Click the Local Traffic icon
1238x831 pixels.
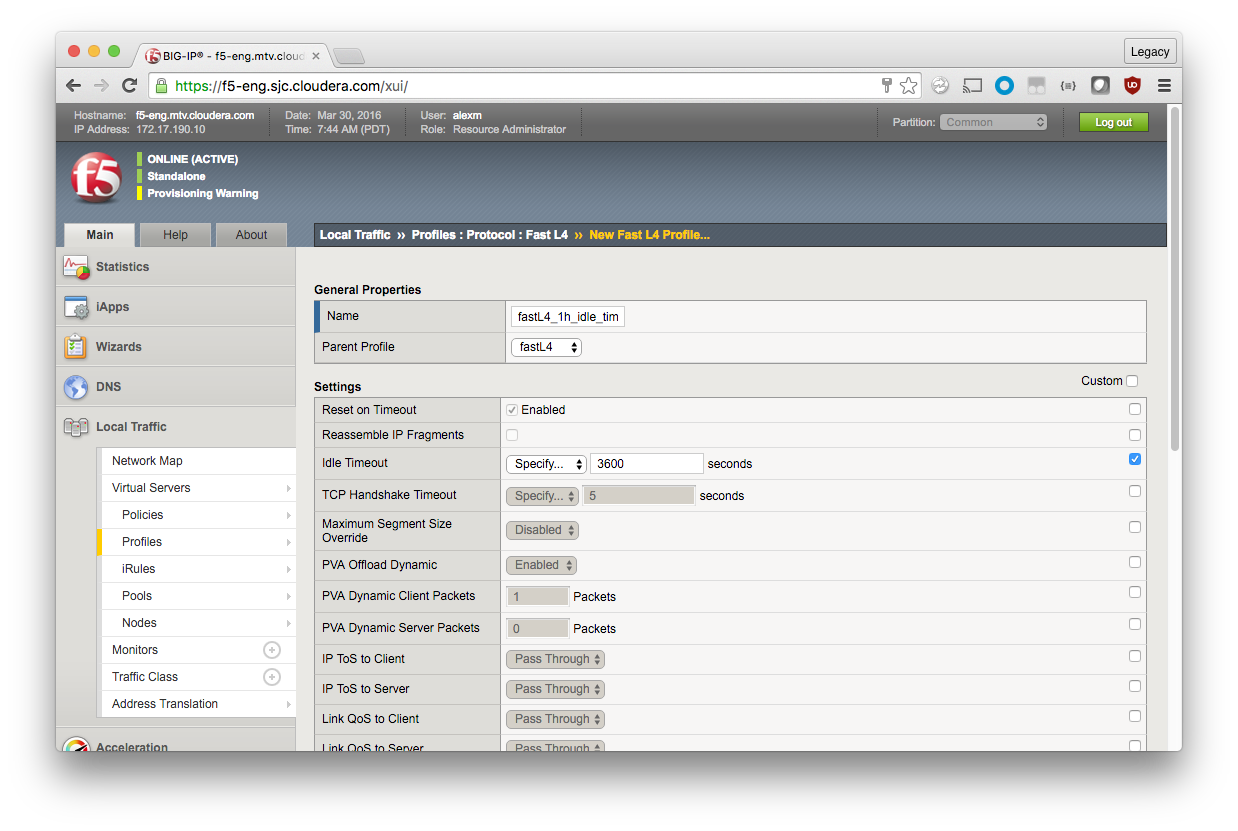click(76, 427)
